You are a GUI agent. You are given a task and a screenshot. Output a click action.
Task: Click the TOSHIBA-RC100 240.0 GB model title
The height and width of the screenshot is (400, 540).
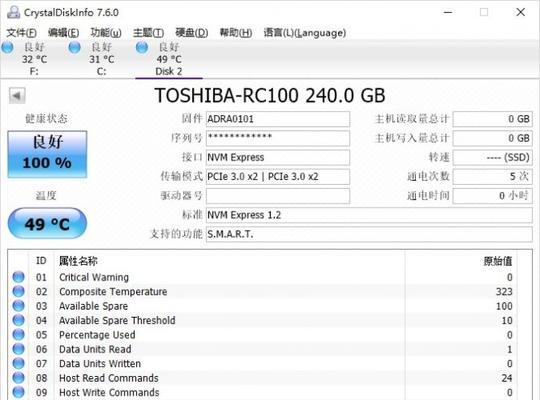[270, 95]
